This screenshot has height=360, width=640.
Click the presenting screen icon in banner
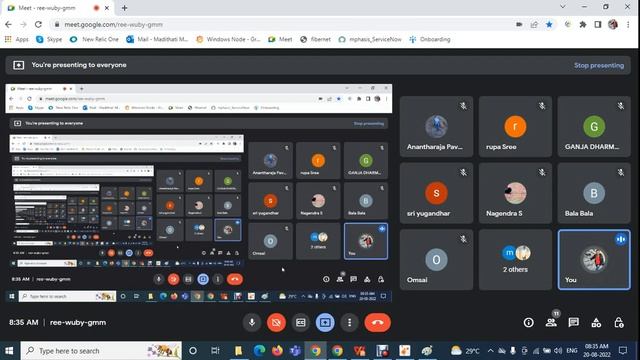[18, 65]
